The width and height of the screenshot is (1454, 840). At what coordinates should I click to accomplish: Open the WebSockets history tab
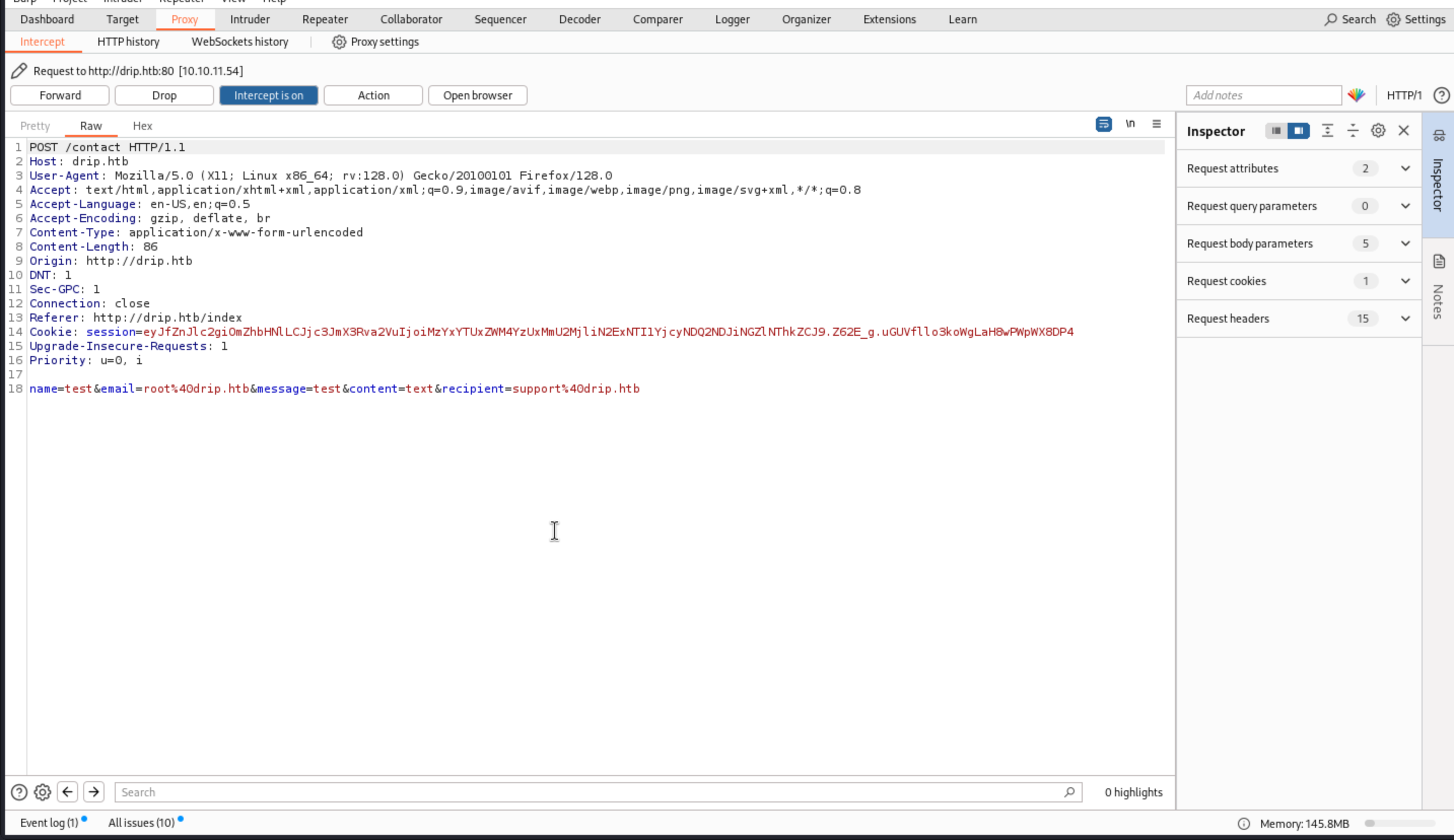coord(240,42)
